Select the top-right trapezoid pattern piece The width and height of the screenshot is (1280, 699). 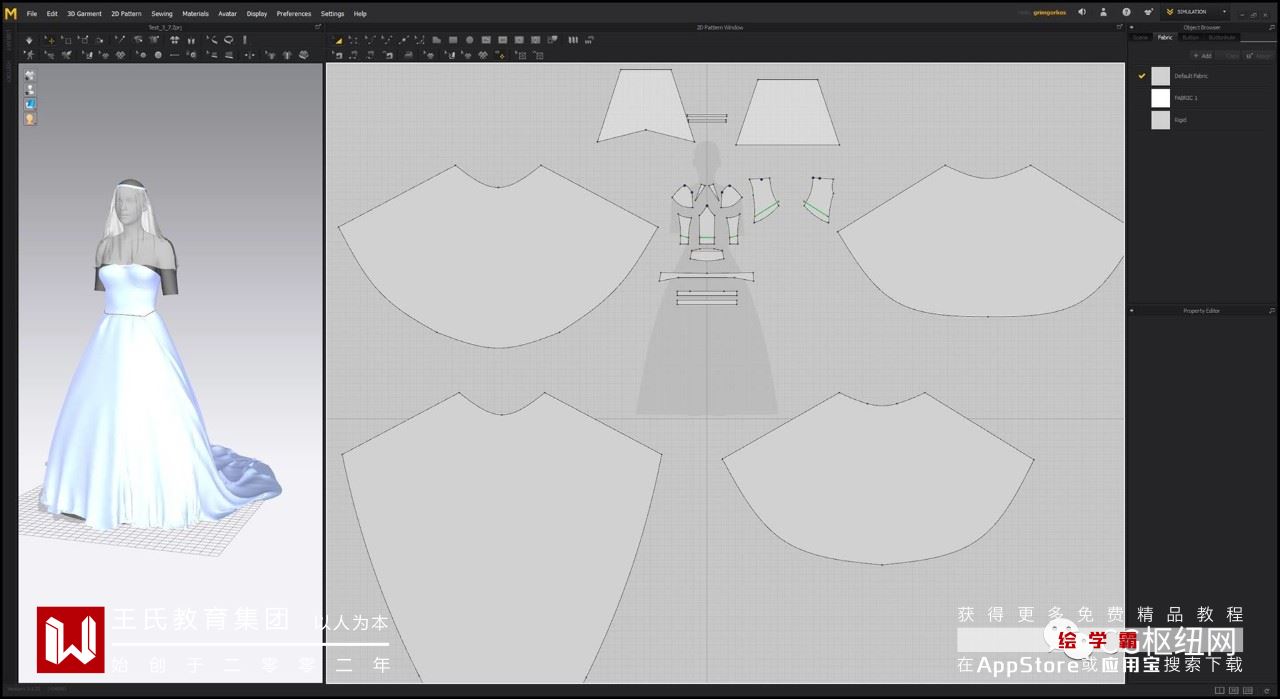pyautogui.click(x=789, y=112)
